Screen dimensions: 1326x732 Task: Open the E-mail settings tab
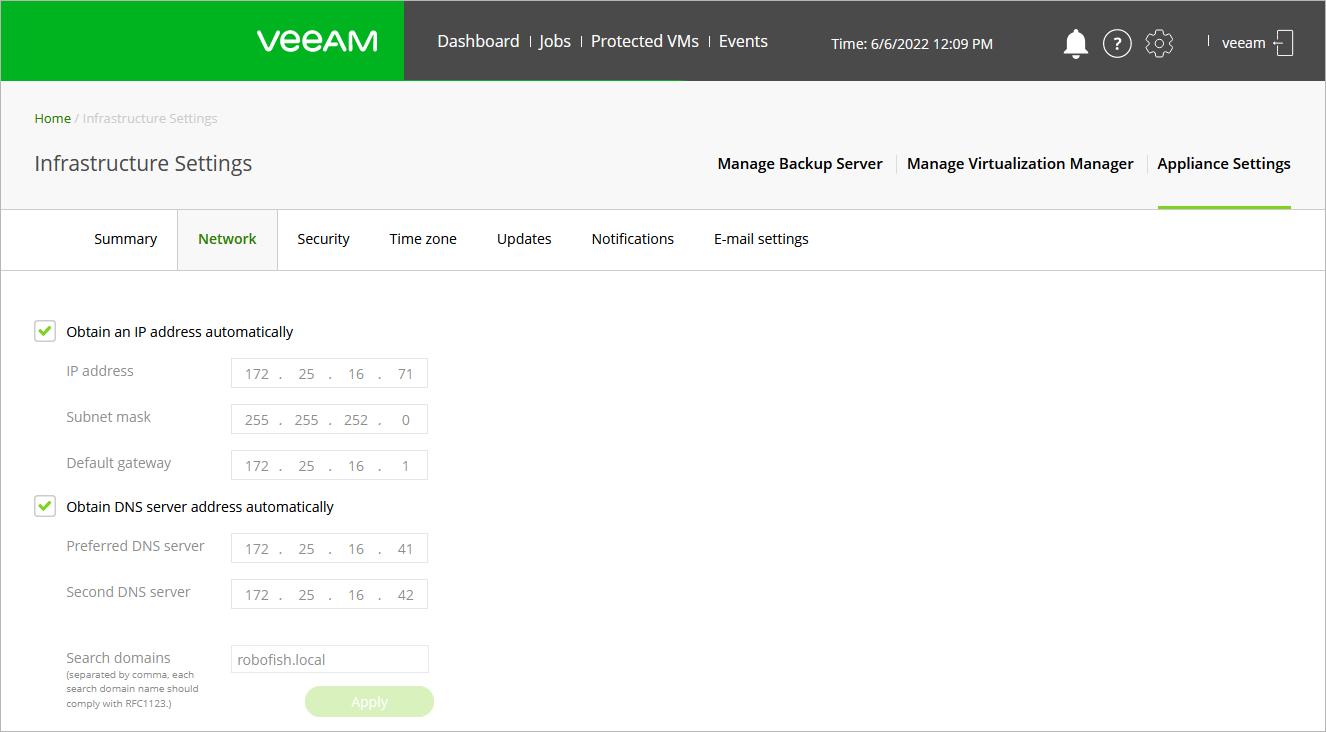point(761,239)
